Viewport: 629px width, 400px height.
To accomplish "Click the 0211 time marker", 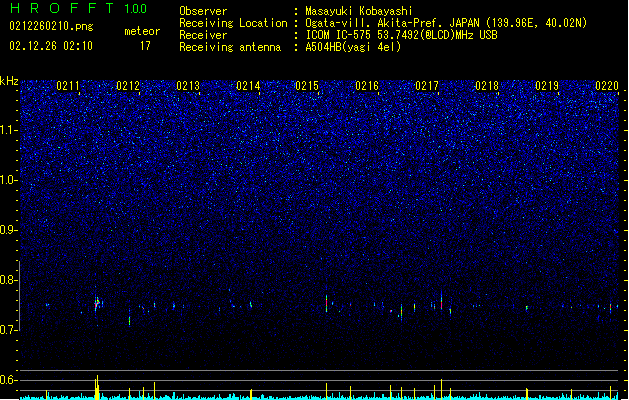I will tap(68, 86).
